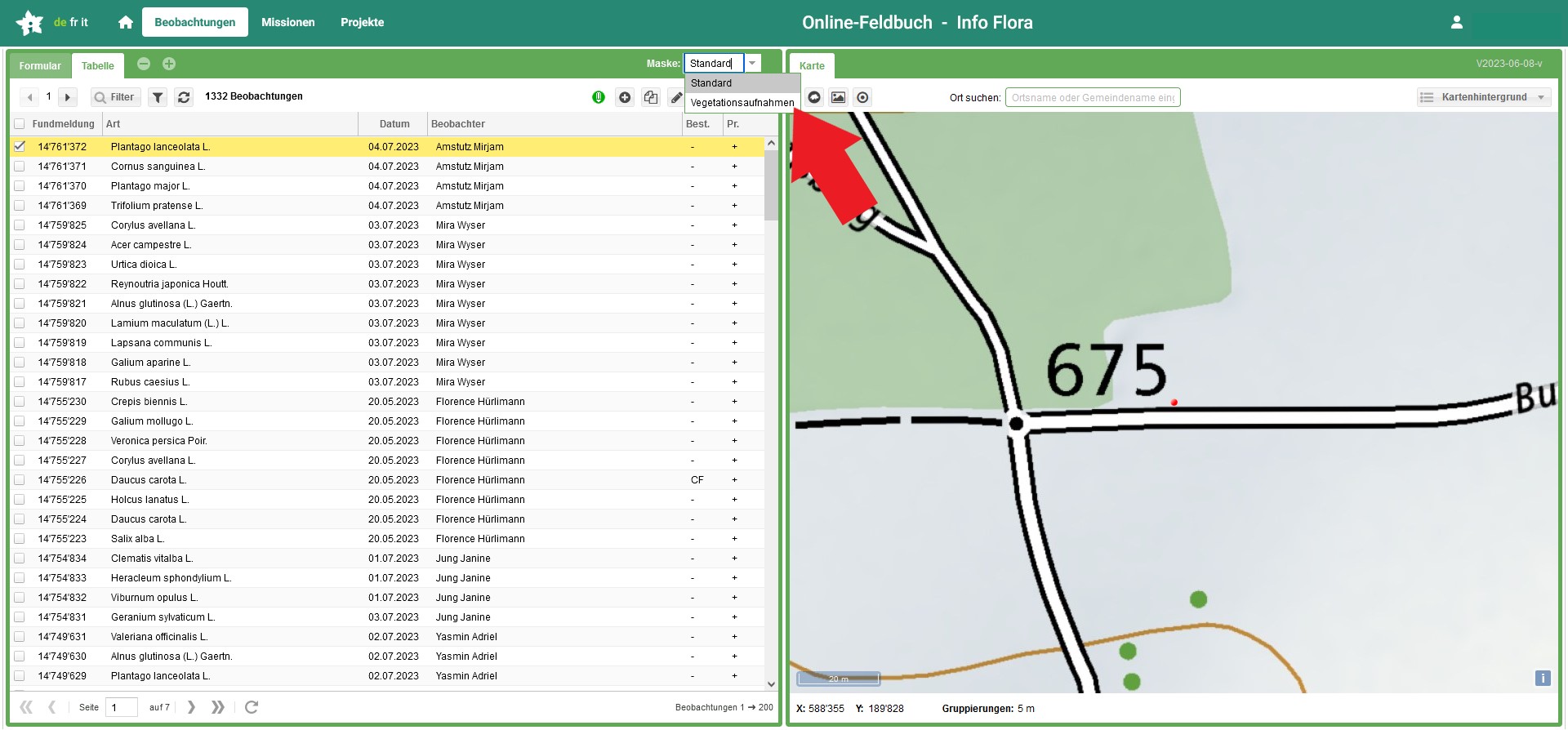Click the table vertical scrollbar down arrow

(771, 684)
